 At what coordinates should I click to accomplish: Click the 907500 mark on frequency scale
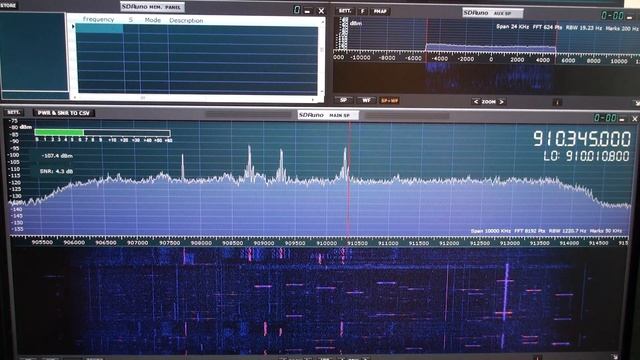169,243
